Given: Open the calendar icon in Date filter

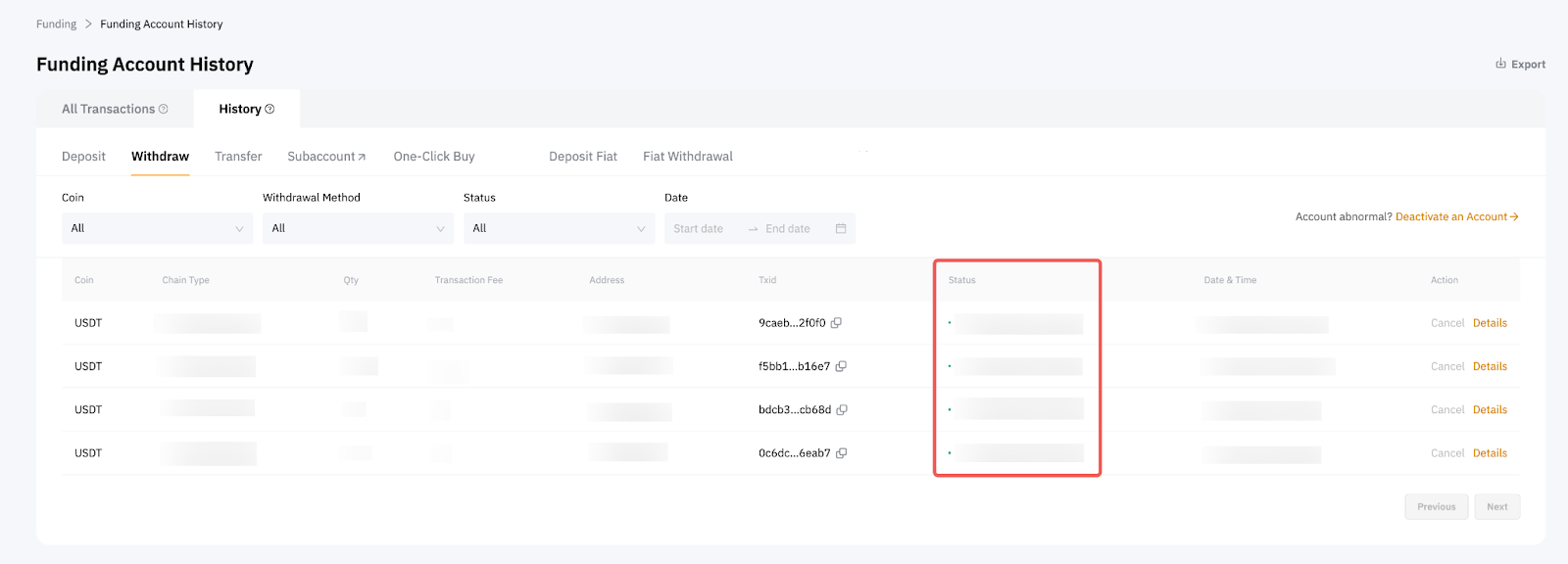Looking at the screenshot, I should coord(841,228).
